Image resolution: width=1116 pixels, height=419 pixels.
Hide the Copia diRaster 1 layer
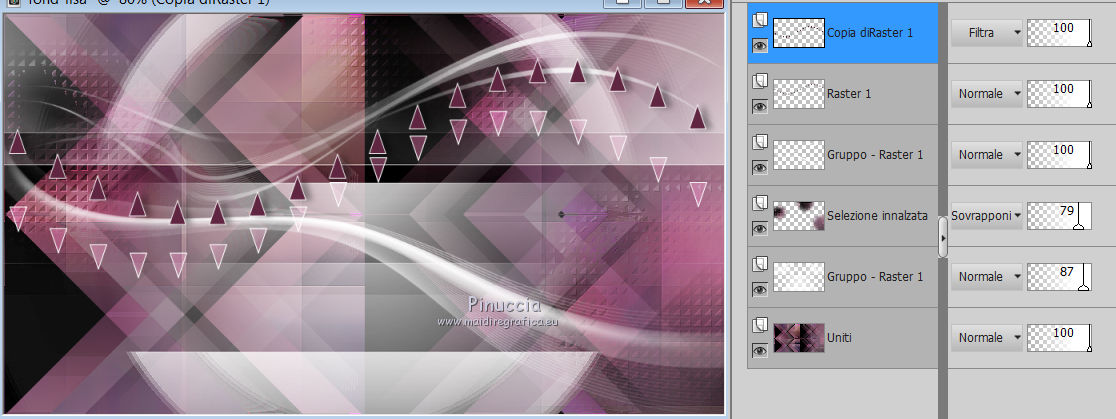point(760,46)
